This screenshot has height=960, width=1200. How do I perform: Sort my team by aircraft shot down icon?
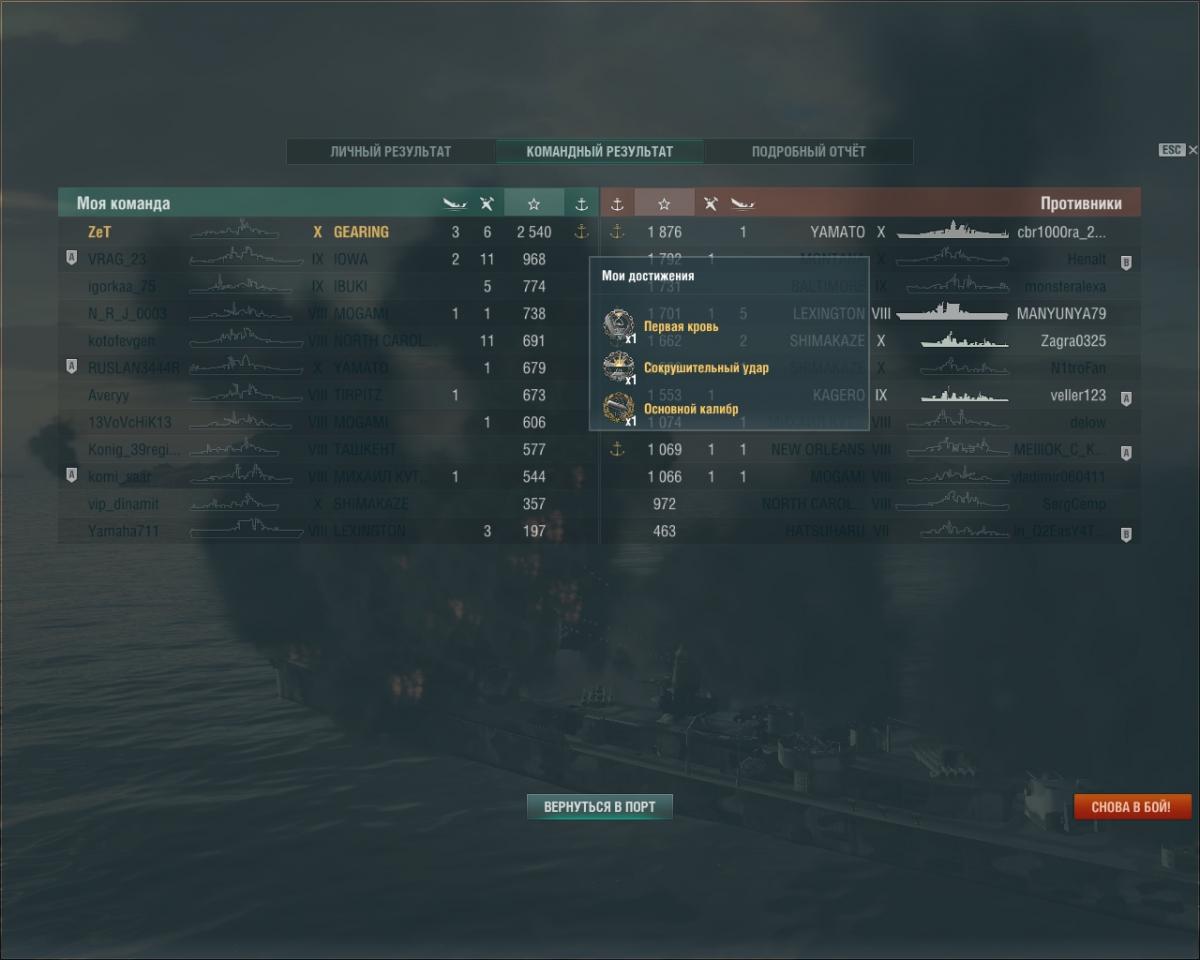487,204
